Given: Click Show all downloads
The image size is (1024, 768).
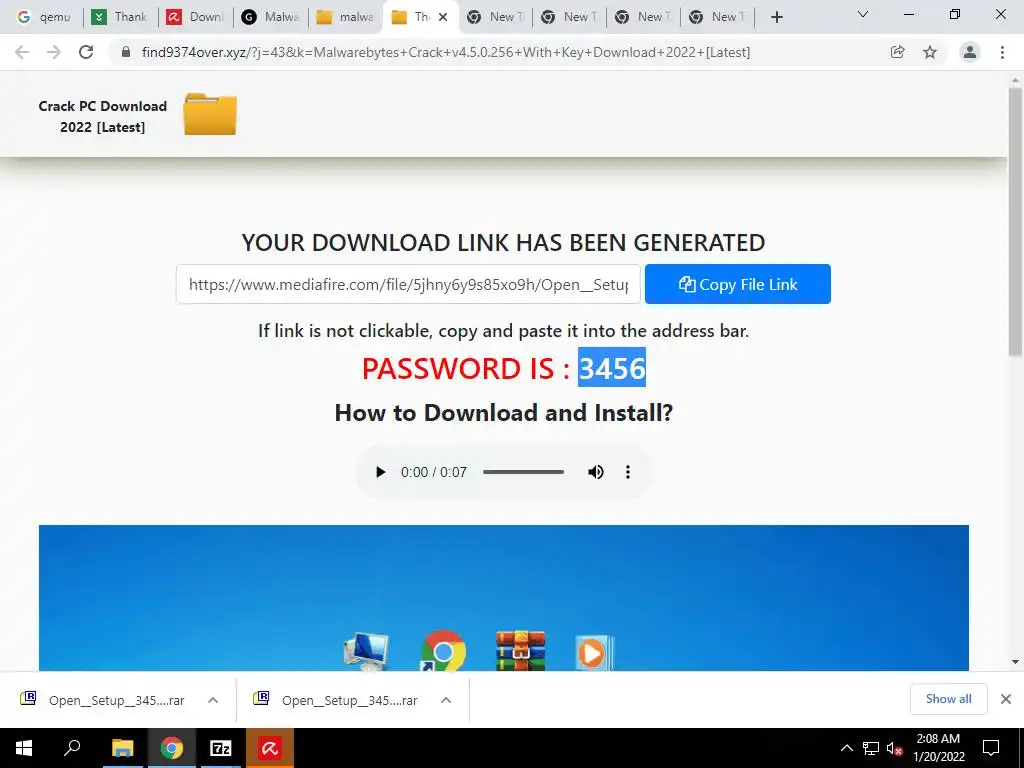Looking at the screenshot, I should pyautogui.click(x=948, y=699).
